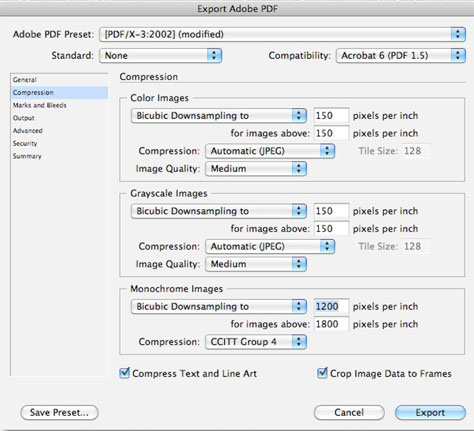Open the Standard dropdown set to None

tap(160, 55)
